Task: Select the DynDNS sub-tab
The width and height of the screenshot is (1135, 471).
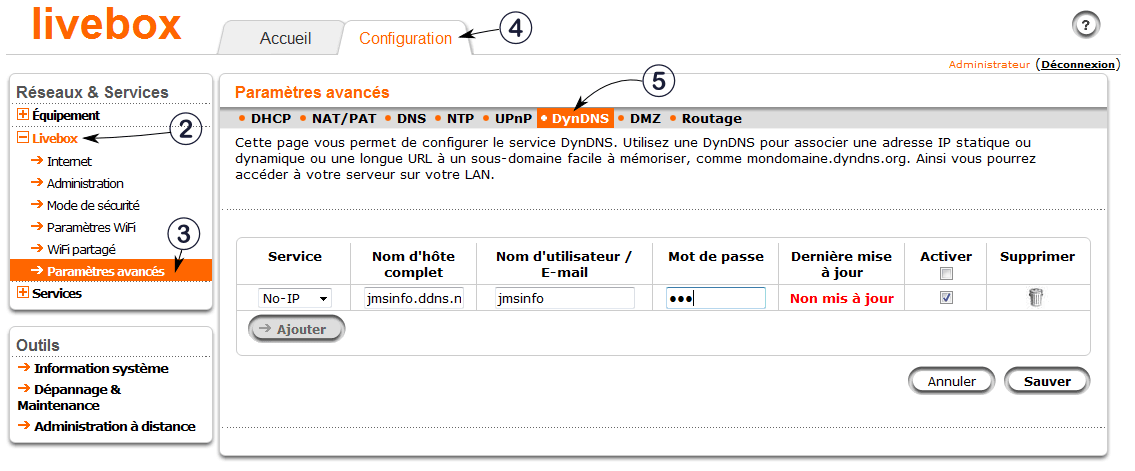Action: [x=575, y=119]
